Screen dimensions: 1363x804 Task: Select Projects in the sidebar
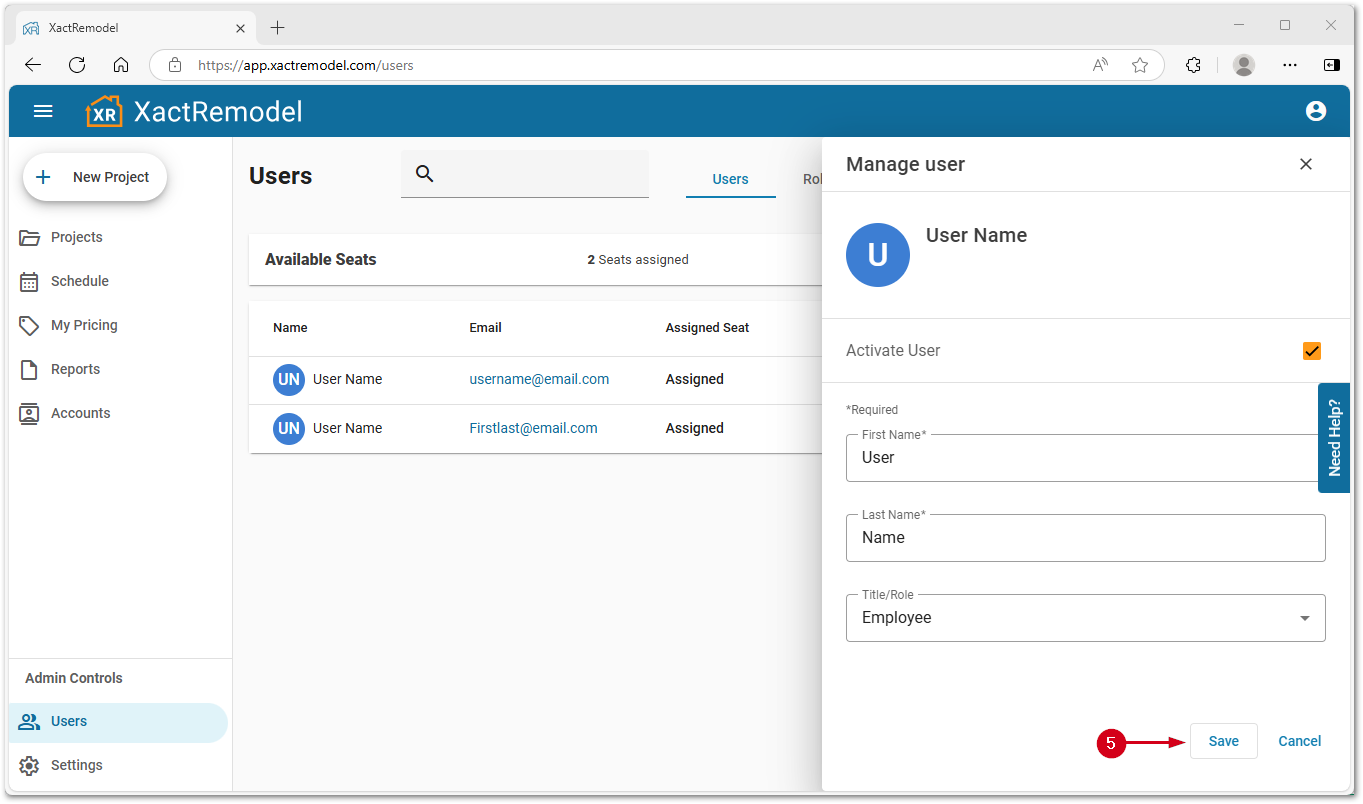76,237
